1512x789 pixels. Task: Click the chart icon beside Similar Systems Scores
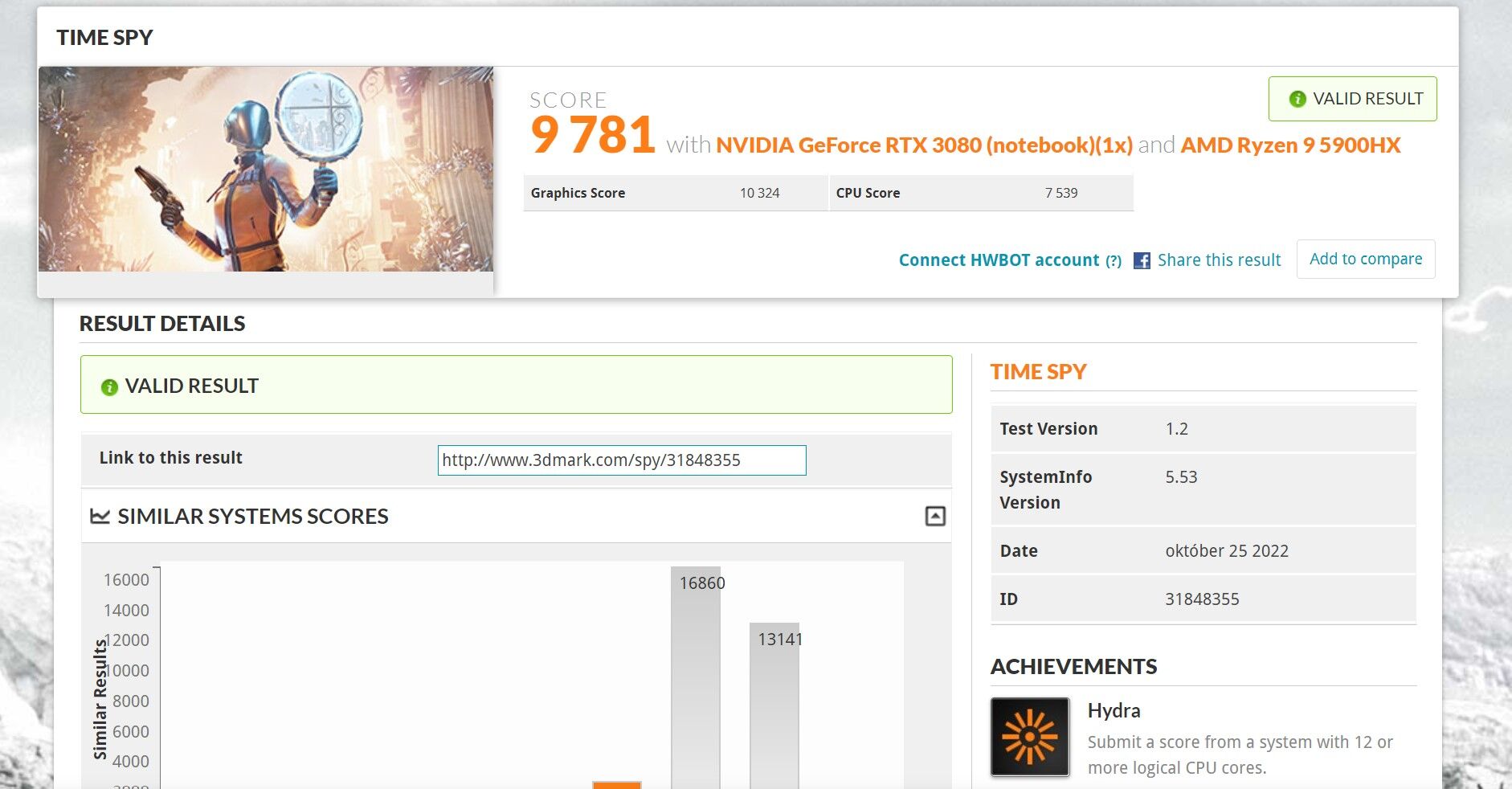[100, 516]
